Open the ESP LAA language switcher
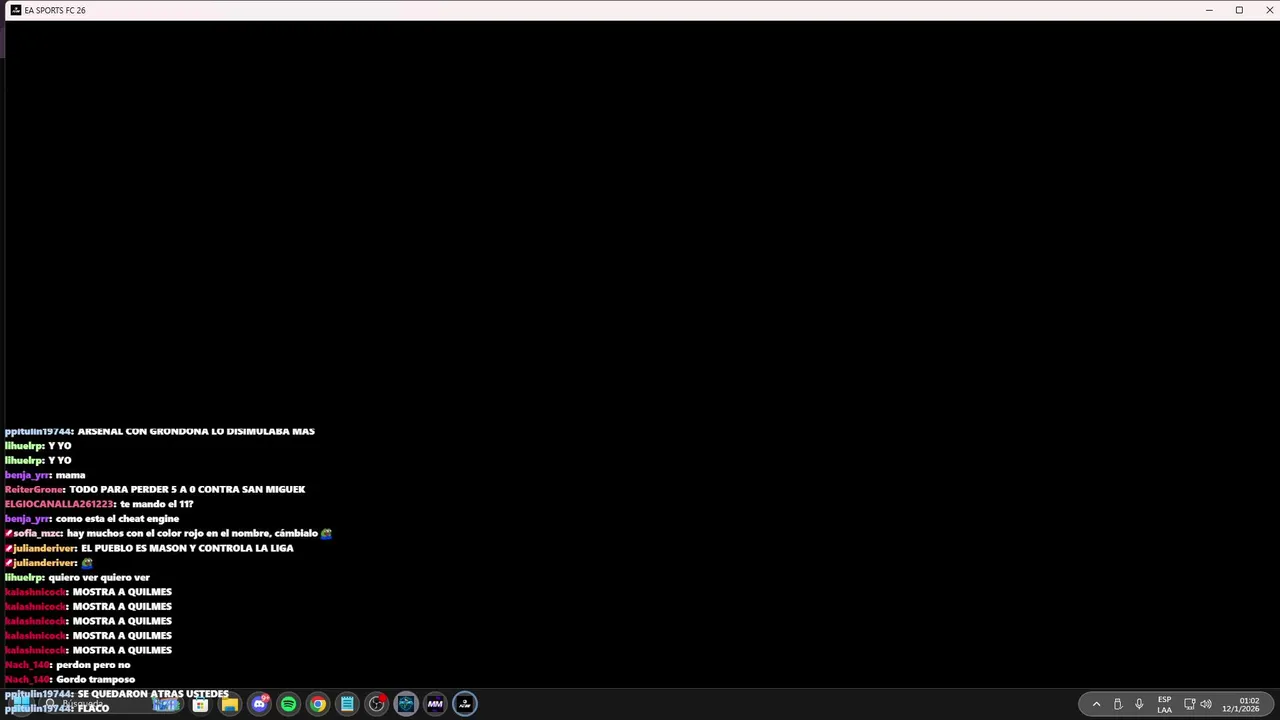The image size is (1280, 720). coord(1164,704)
